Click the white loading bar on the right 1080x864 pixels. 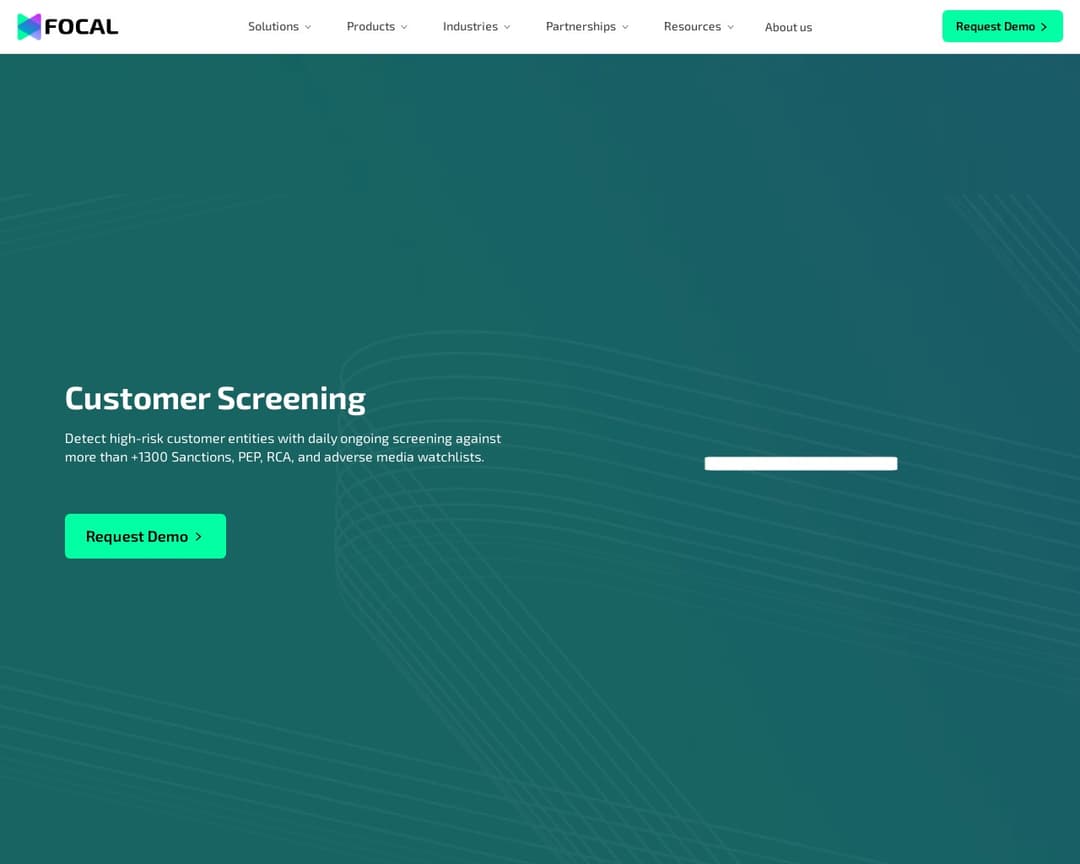coord(800,463)
